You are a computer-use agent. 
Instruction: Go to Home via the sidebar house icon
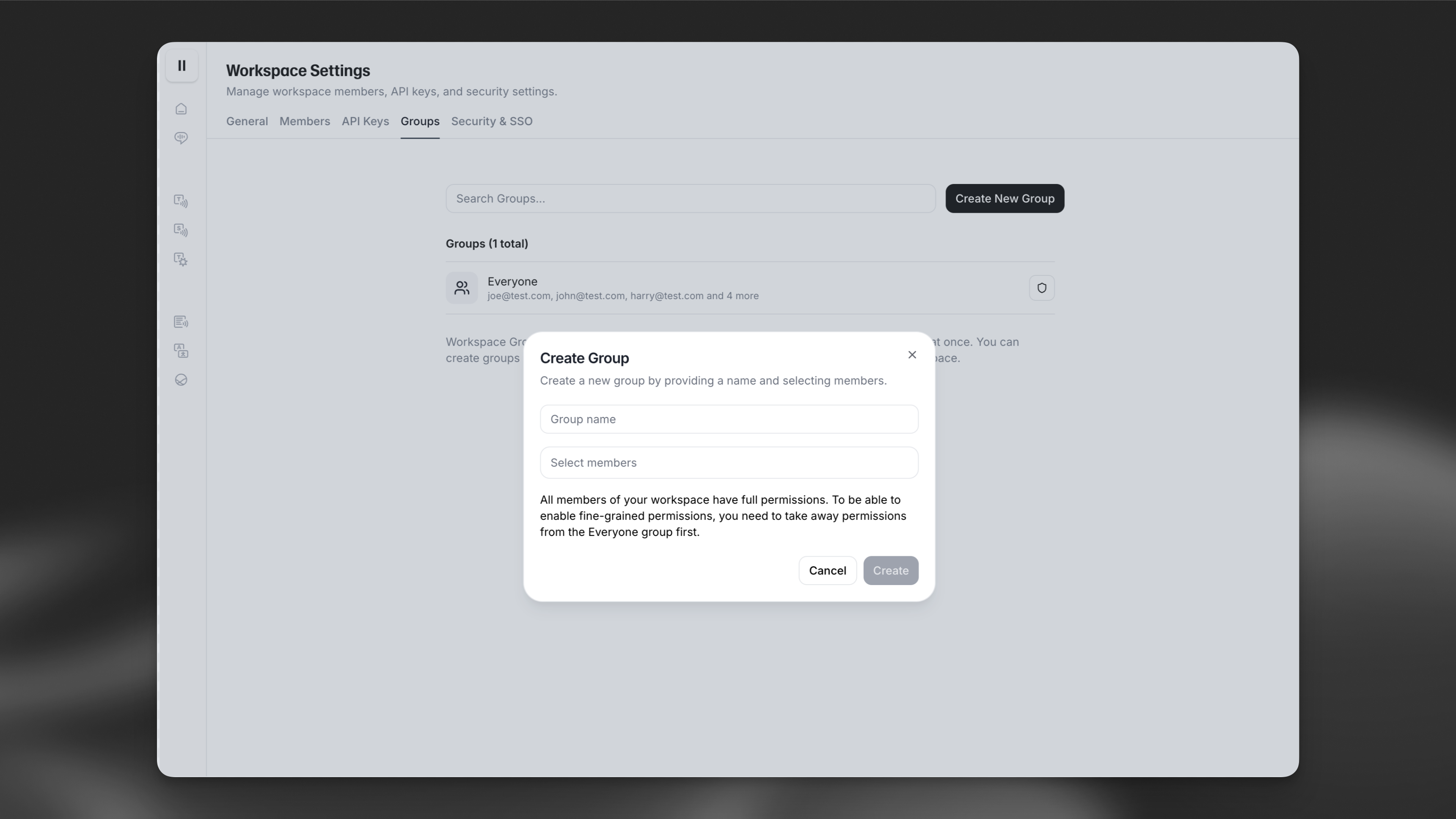coord(181,109)
